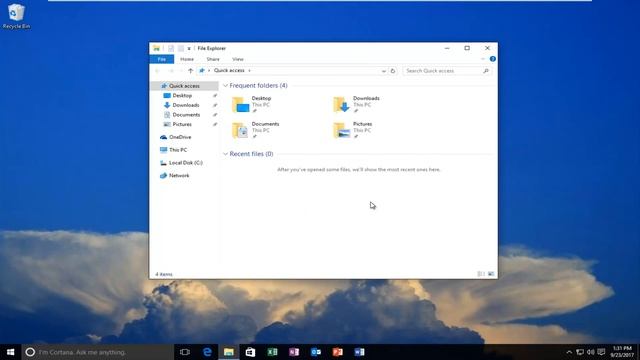Switch to the Home ribbon tab
The width and height of the screenshot is (640, 360).
coord(187,59)
